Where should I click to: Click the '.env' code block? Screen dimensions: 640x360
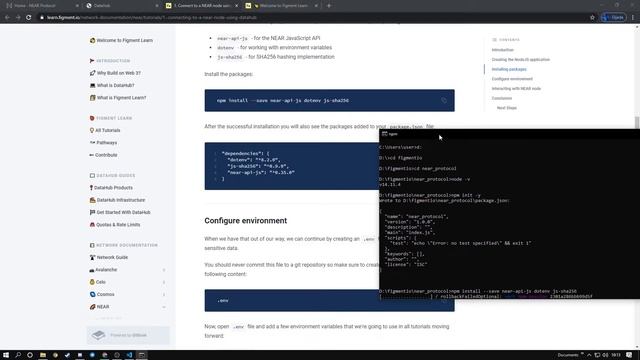click(329, 300)
